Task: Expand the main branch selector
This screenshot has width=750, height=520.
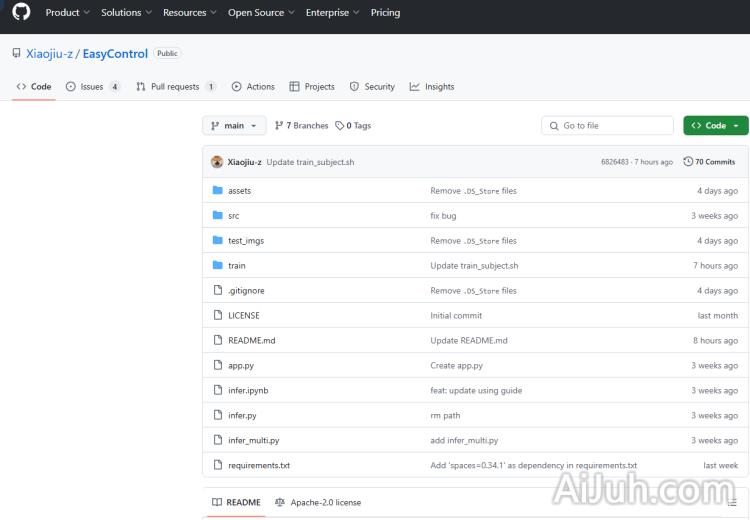Action: click(x=234, y=126)
